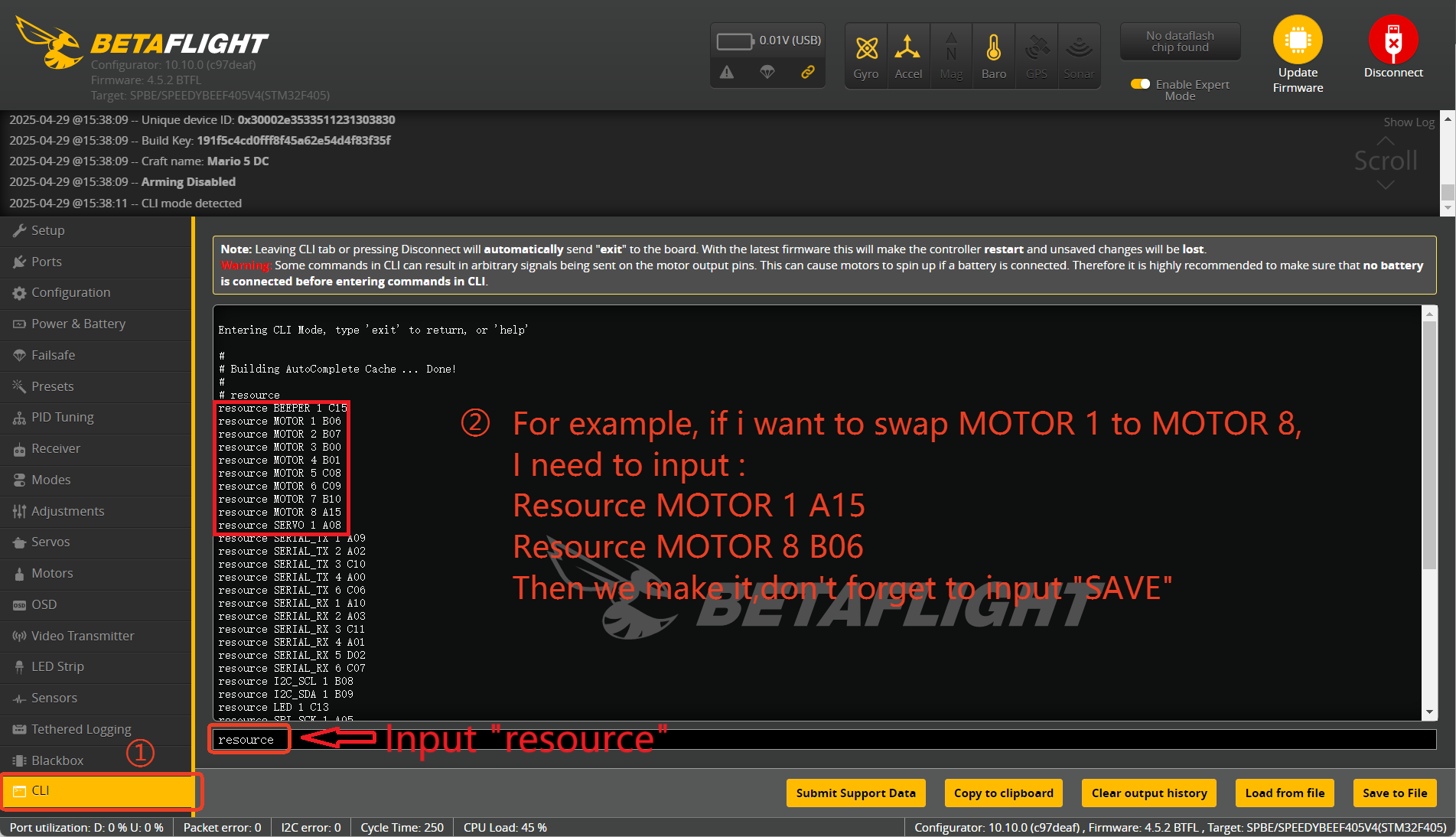Open the Video Transmitter tab

[96, 636]
